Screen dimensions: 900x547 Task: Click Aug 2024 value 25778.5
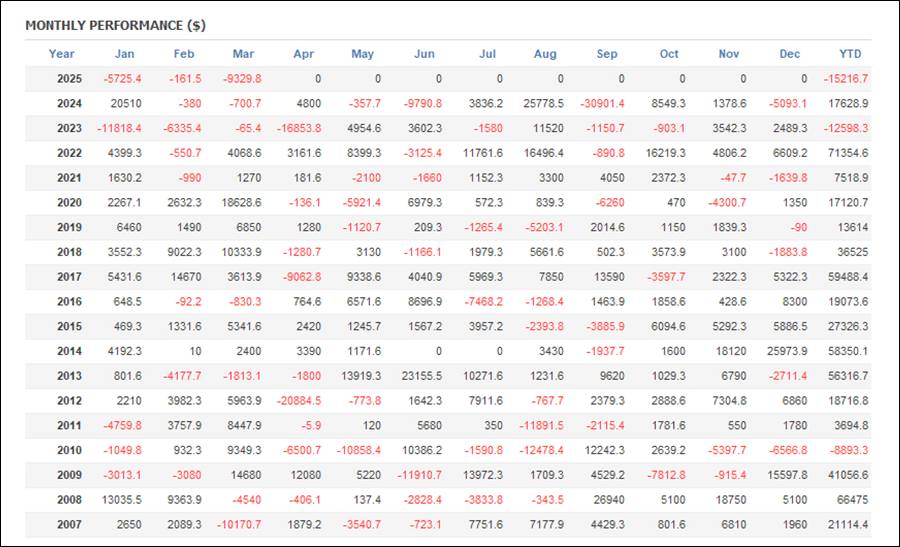pos(544,103)
